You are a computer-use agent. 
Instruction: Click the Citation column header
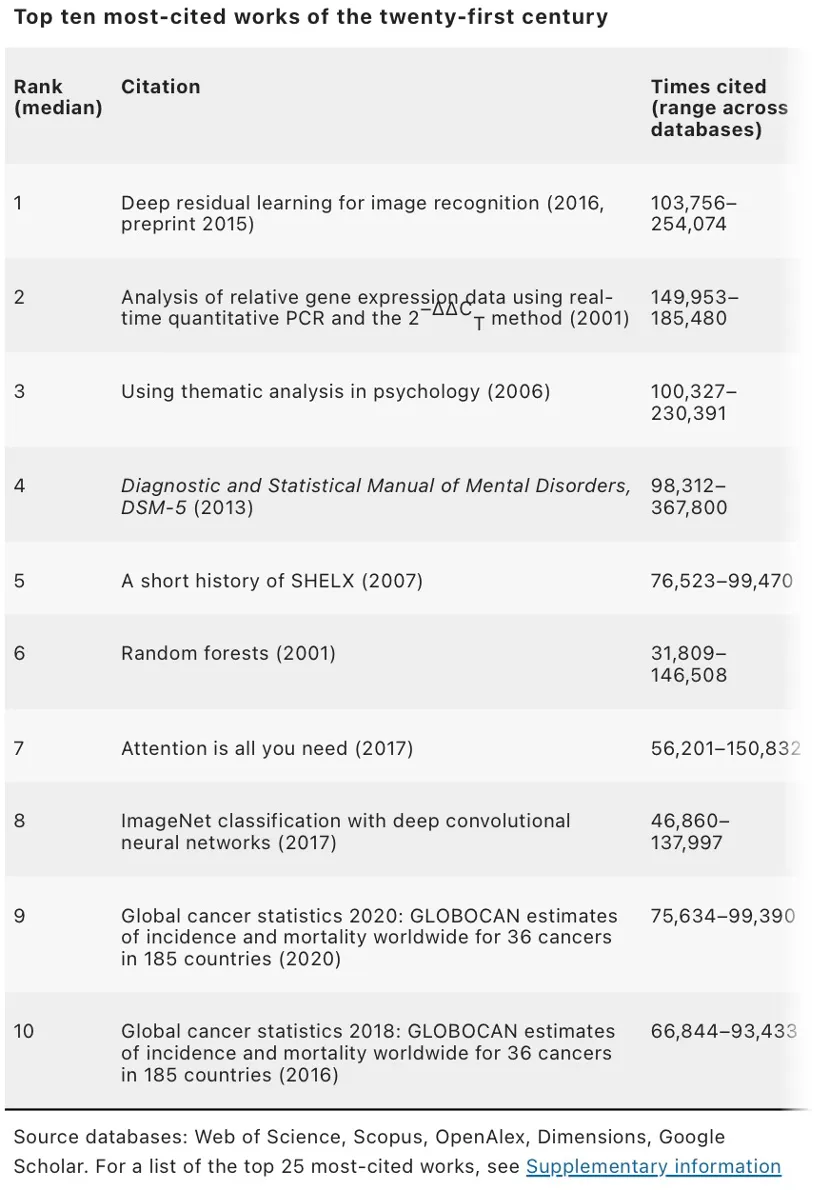pos(160,87)
